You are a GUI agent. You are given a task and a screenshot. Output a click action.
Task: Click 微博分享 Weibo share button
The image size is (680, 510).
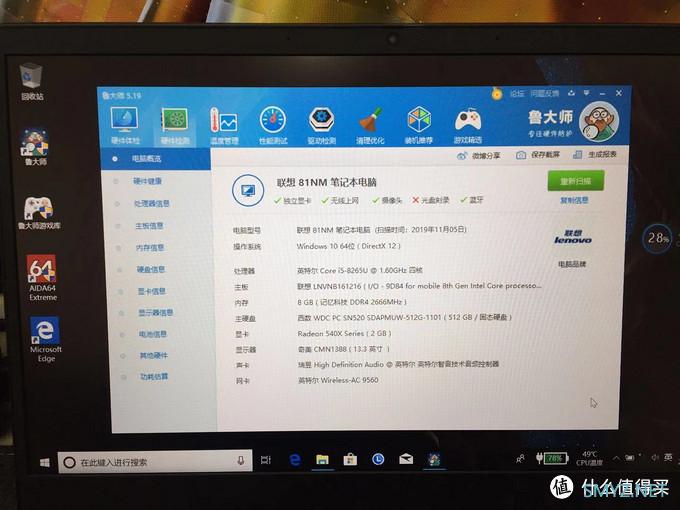pos(479,156)
